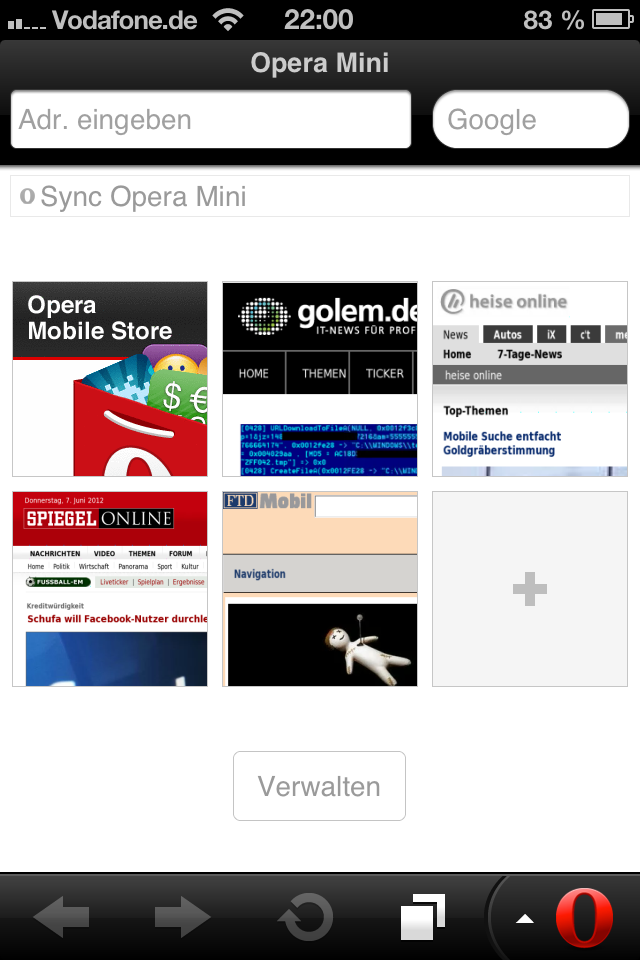Tap the back arrow in bottom toolbar
The image size is (640, 960).
point(61,917)
